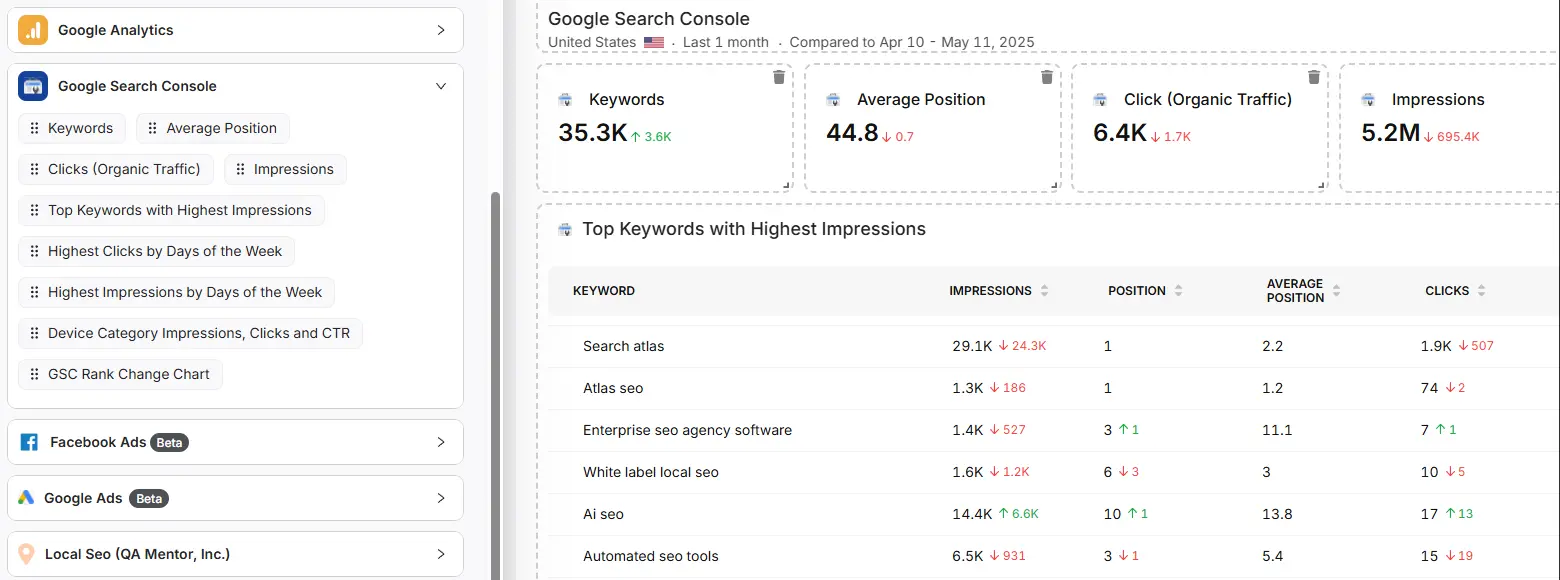Click the Google Ads logo icon

[26, 498]
